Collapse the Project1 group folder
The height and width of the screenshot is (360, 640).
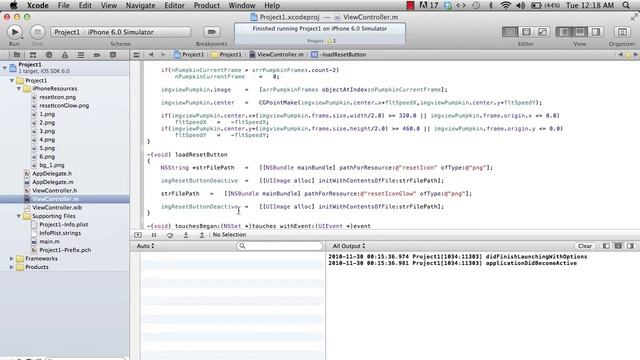12,80
